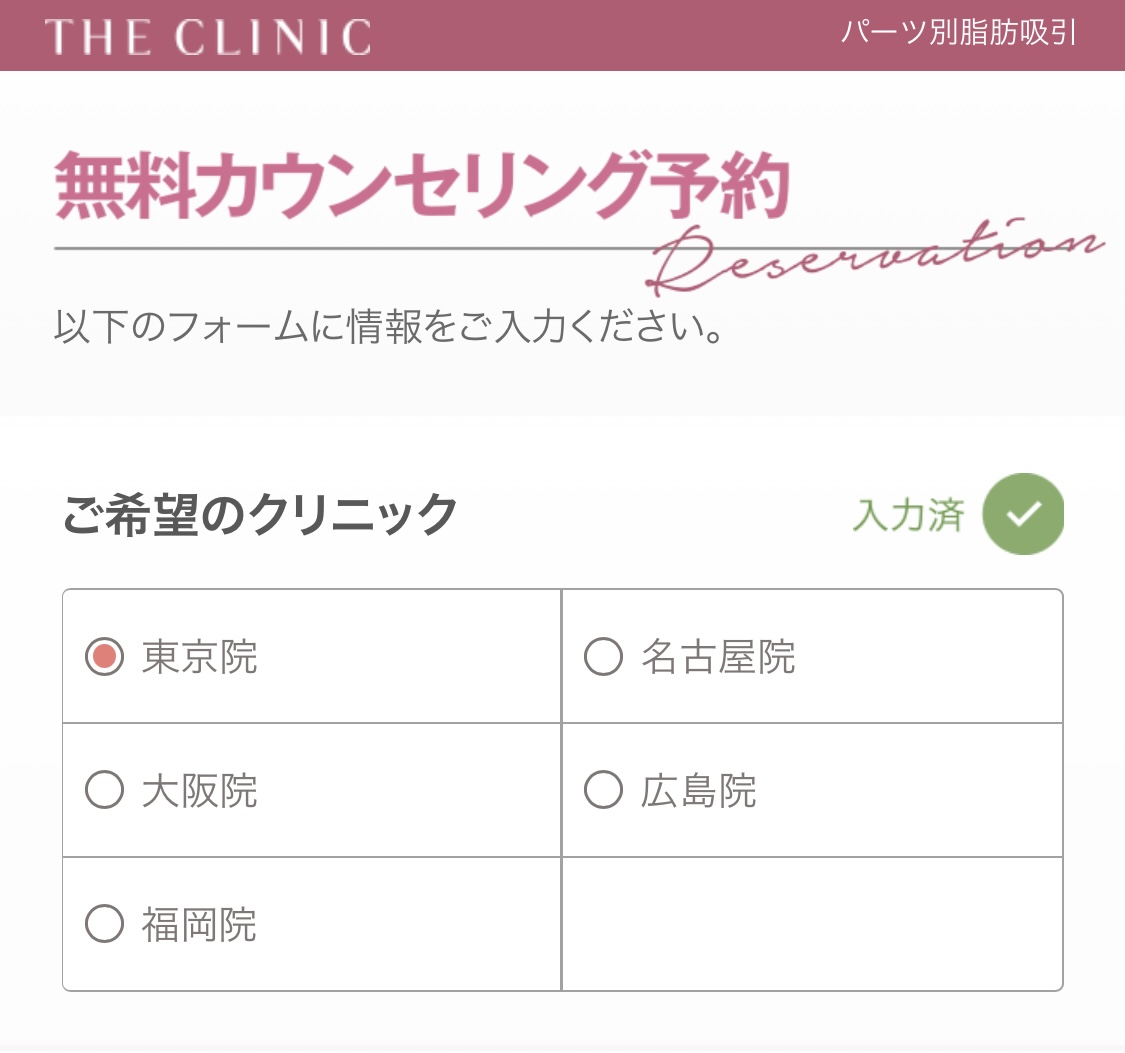1125x1053 pixels.
Task: Click the green 入力済 checkmark icon
Action: [1021, 514]
